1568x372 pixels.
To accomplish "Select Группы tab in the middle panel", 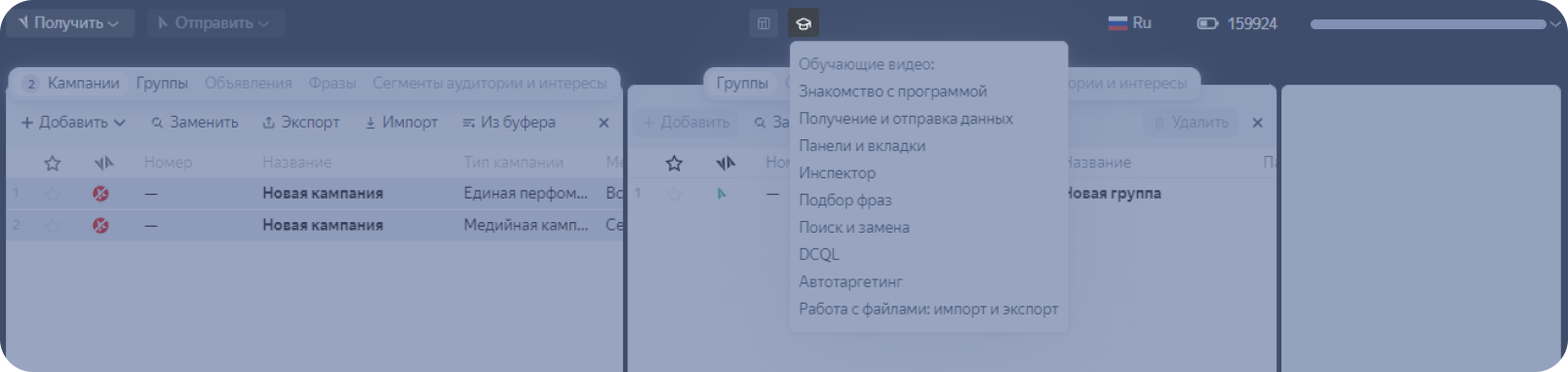I will 742,84.
